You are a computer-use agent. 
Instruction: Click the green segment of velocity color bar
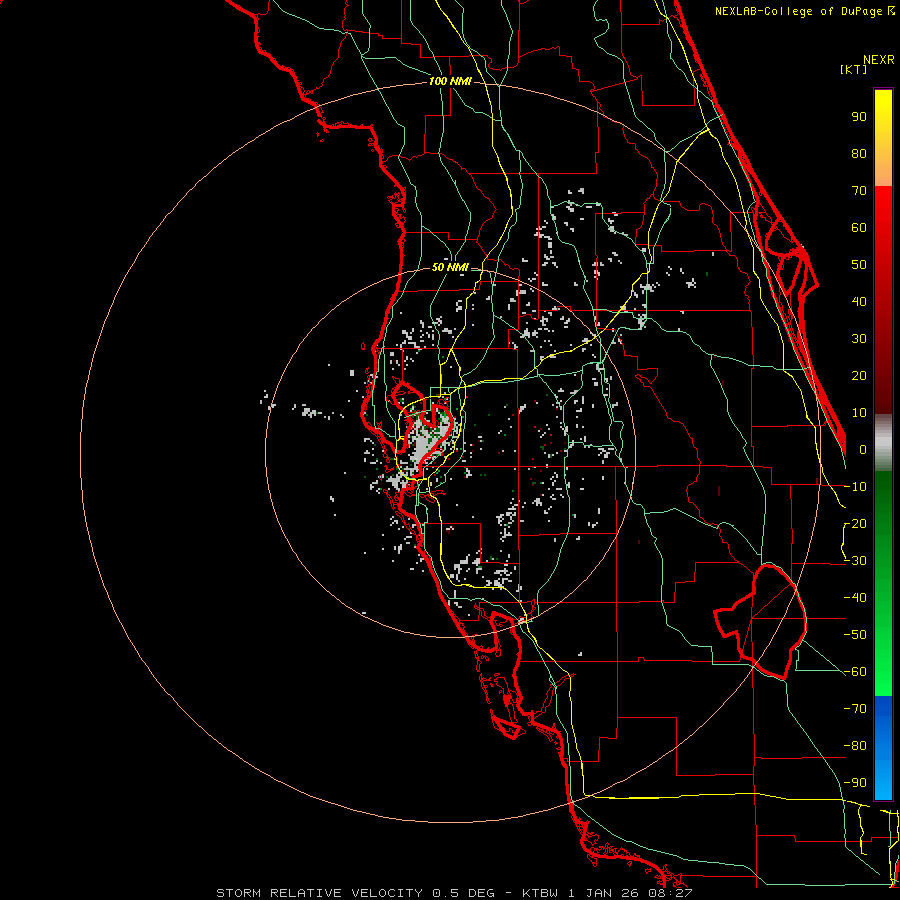[883, 583]
